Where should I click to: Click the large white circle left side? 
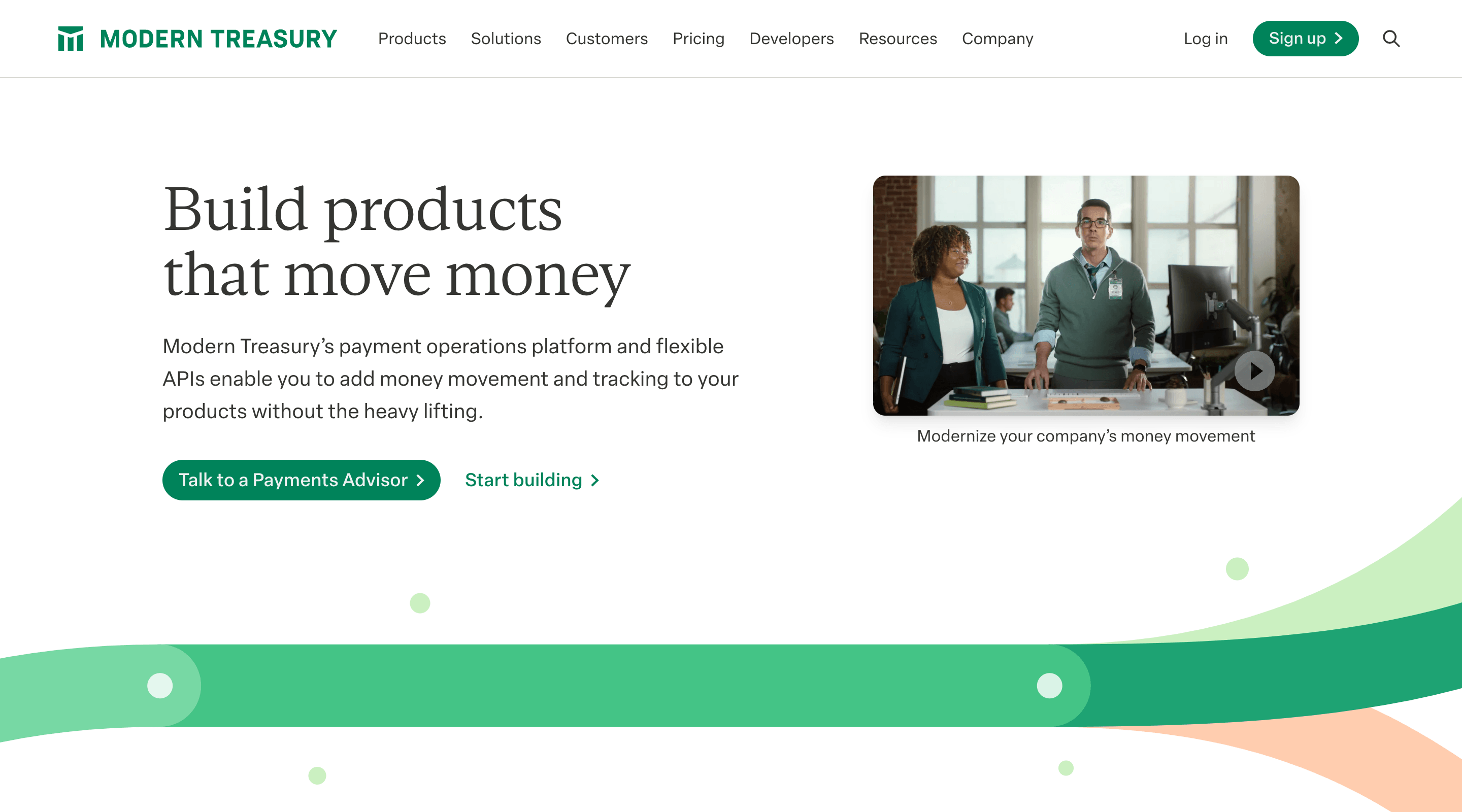coord(161,685)
